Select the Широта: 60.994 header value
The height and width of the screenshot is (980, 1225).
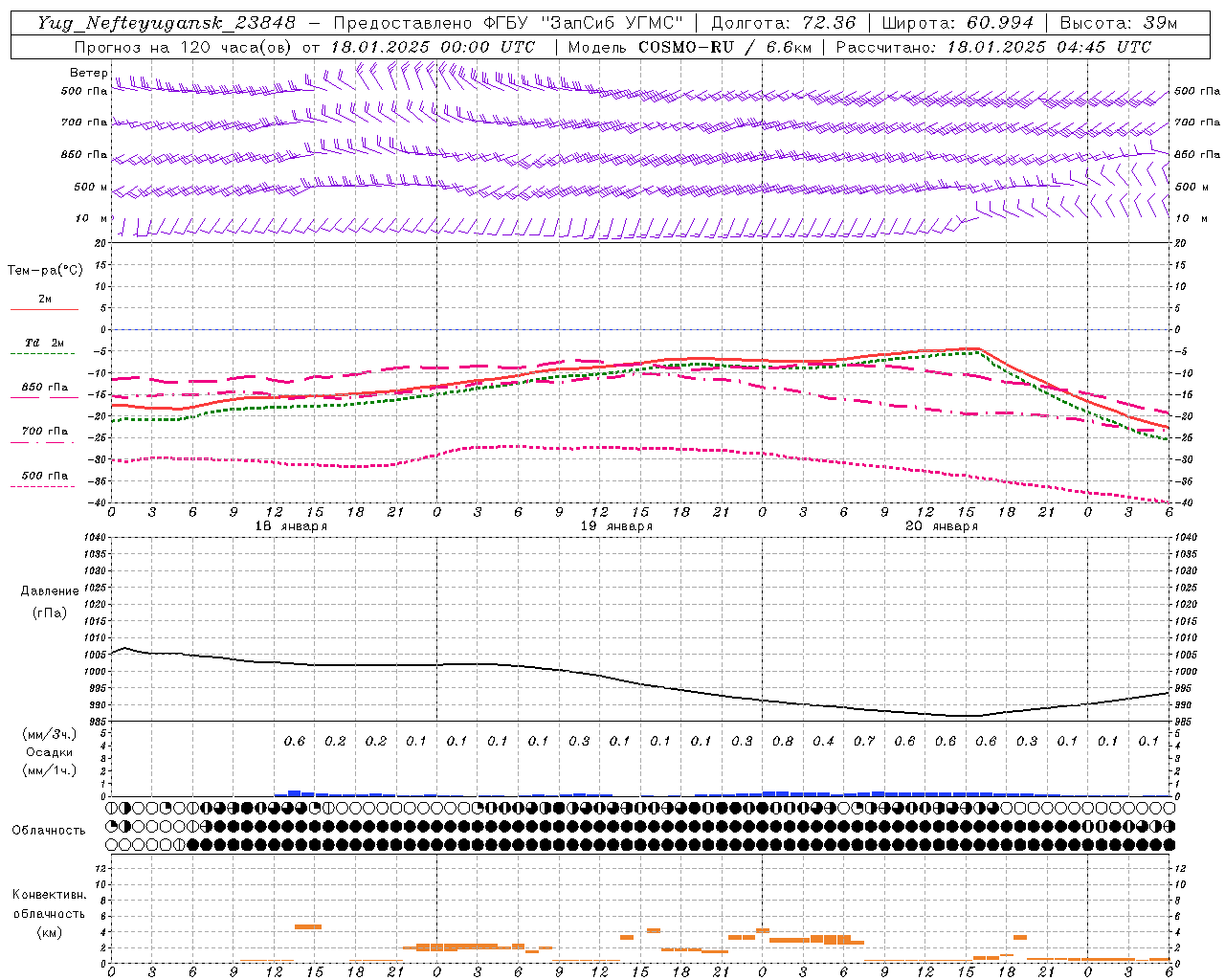[958, 23]
